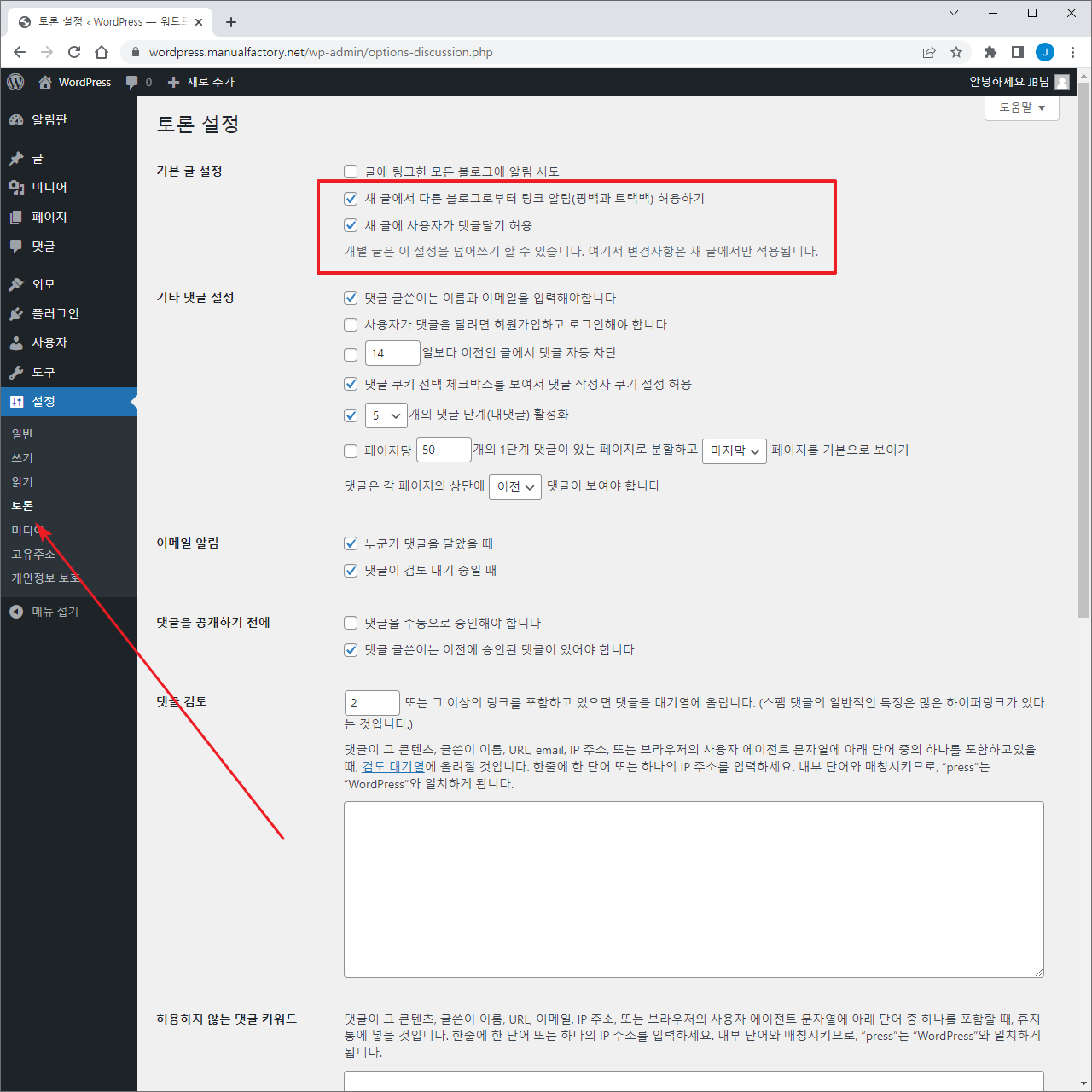Go to 읽기 settings submenu
1092x1092 pixels.
point(22,482)
